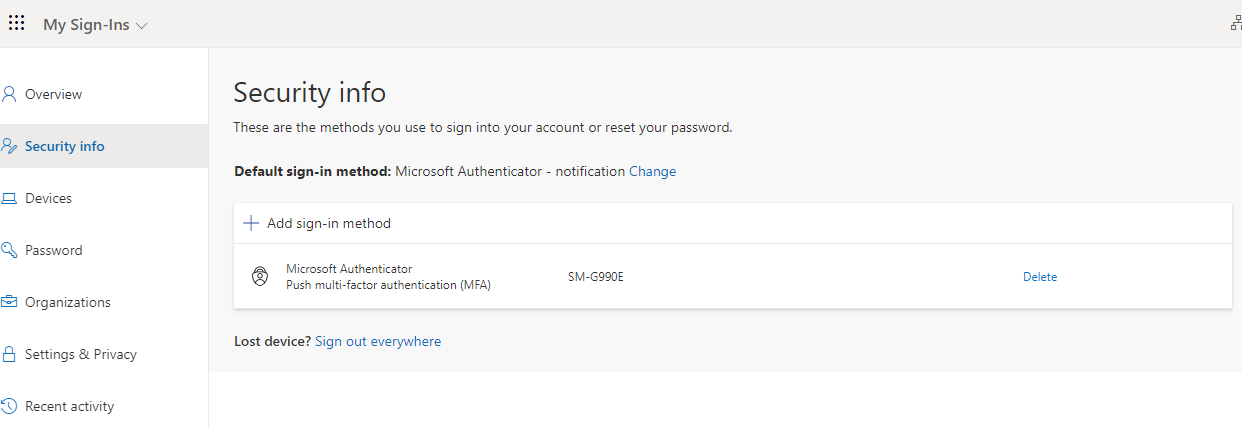Screen dimensions: 1242x429
Task: Click the Add sign-in method text
Action: coord(328,223)
